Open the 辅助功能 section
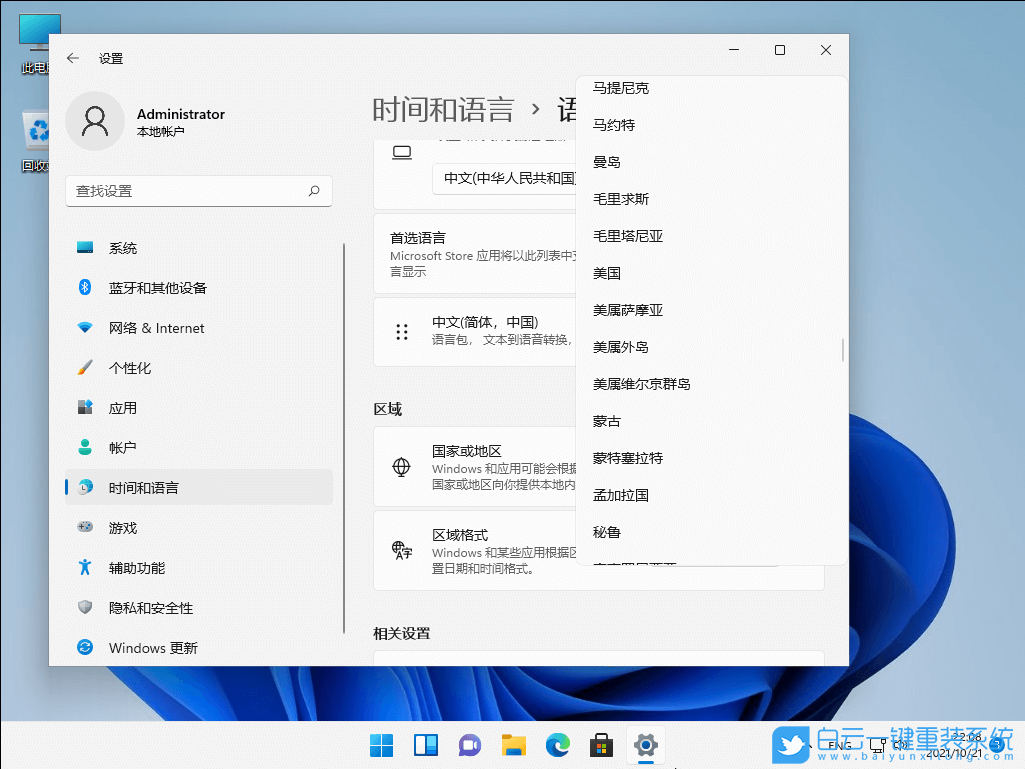Viewport: 1025px width, 769px height. (x=85, y=568)
